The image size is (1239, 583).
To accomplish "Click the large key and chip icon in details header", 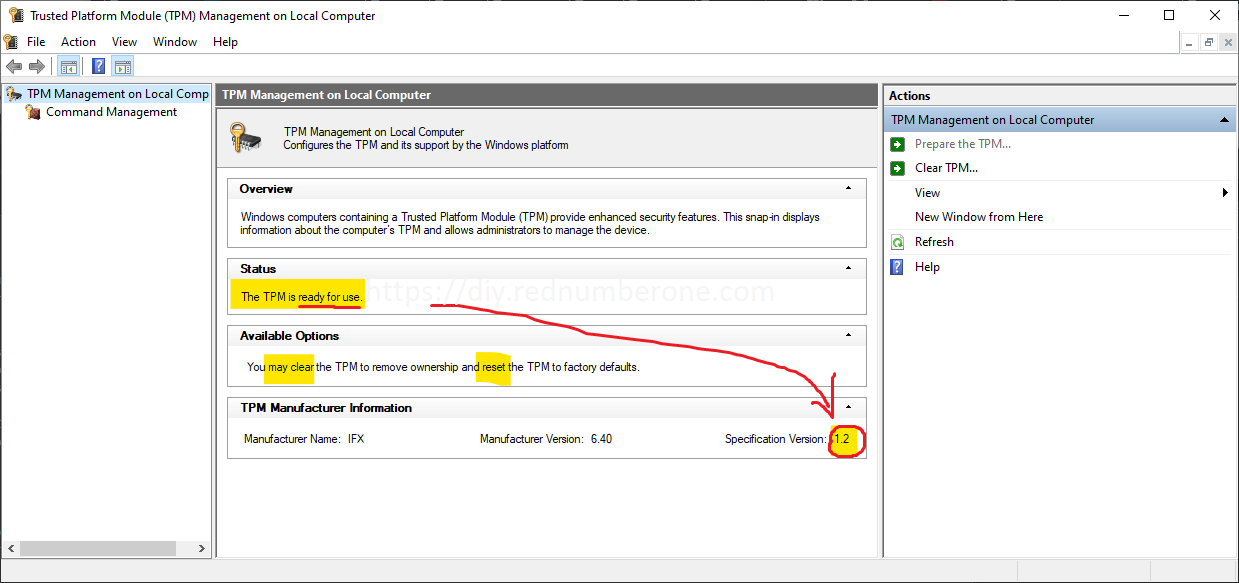I will (x=246, y=137).
